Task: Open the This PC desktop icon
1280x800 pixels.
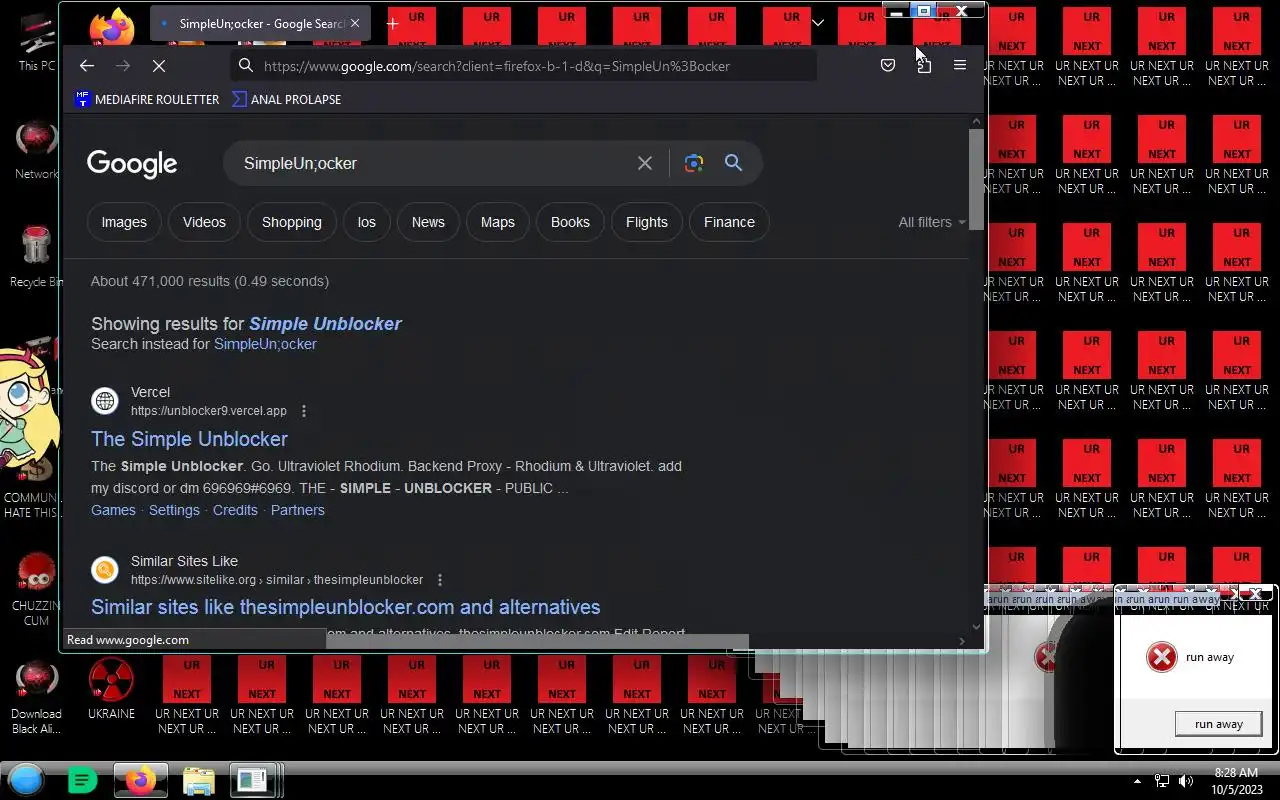Action: tap(36, 42)
